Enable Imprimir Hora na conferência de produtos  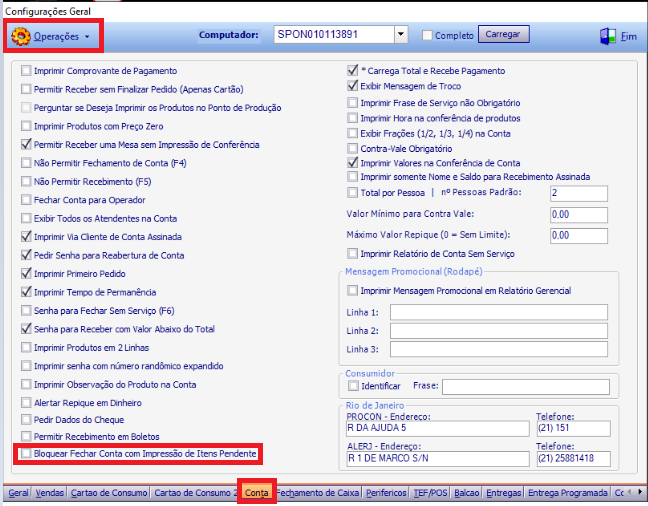(353, 118)
